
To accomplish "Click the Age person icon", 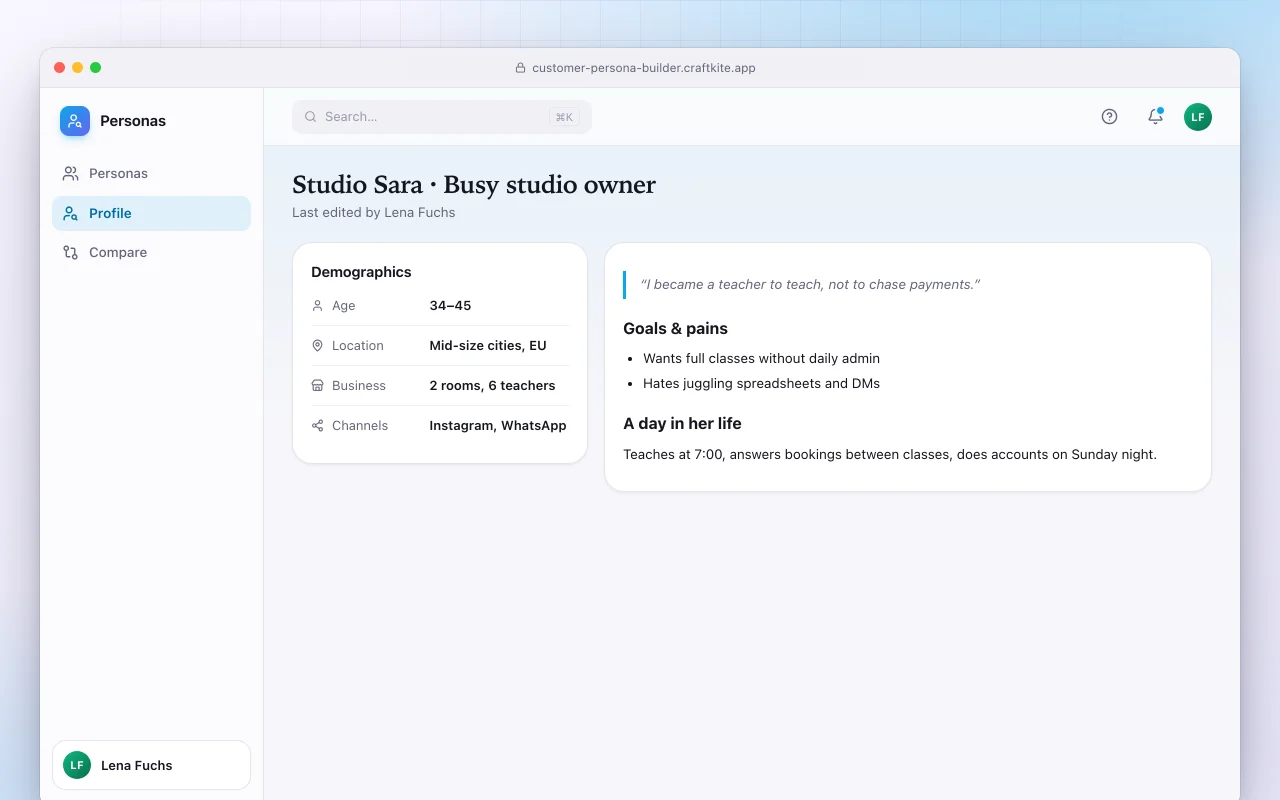I will point(318,306).
